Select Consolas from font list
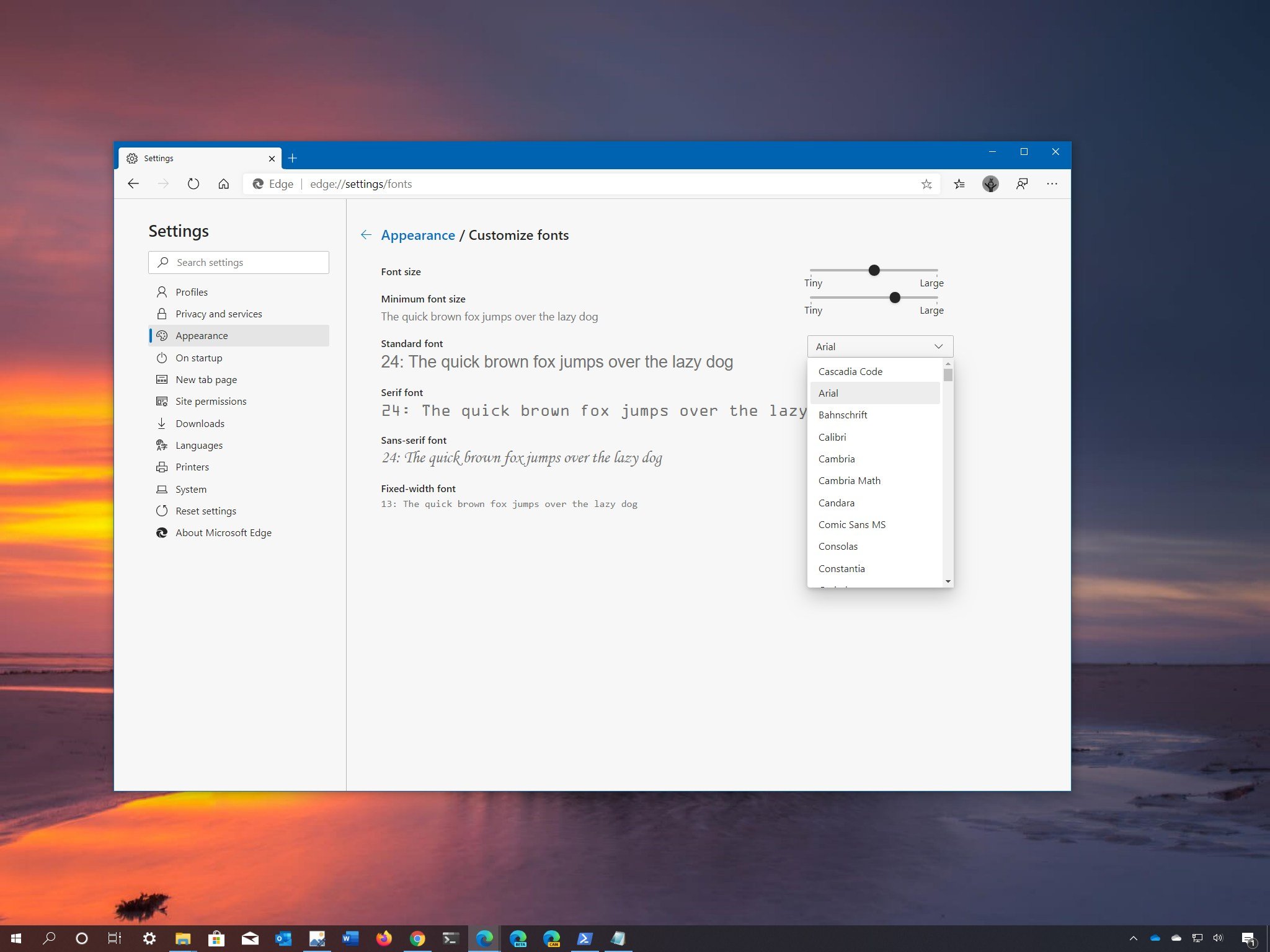Screen dimensions: 1270x952 coord(837,546)
